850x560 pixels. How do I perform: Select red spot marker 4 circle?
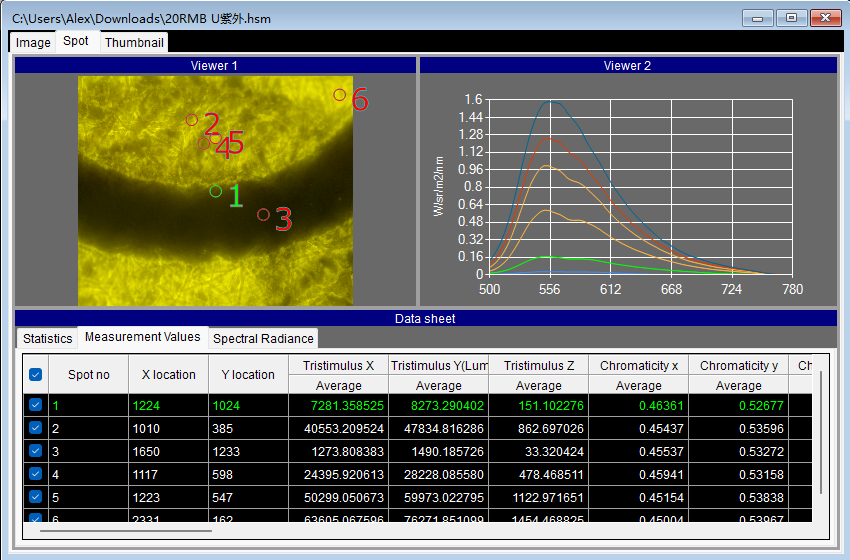[x=204, y=144]
